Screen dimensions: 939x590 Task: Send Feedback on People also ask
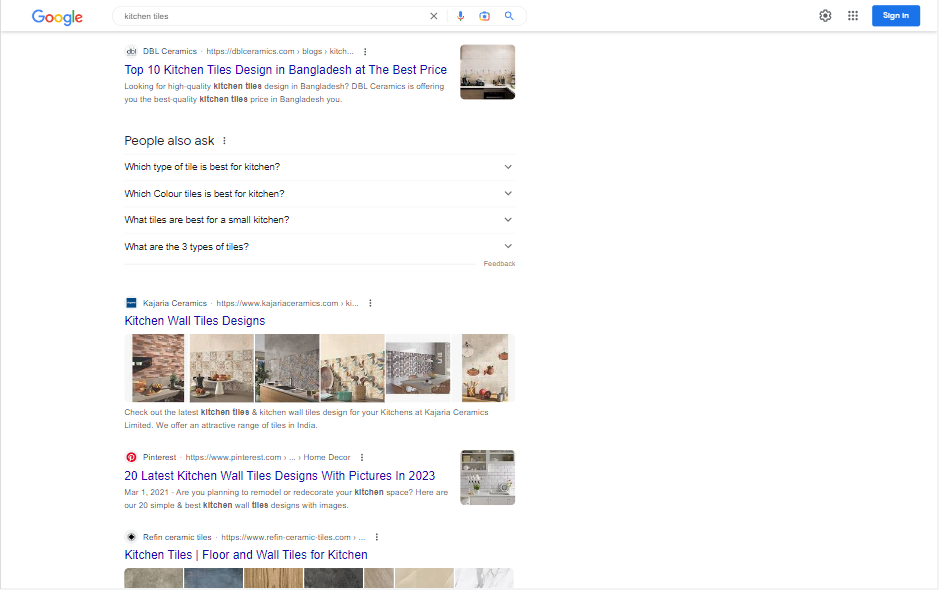501,263
